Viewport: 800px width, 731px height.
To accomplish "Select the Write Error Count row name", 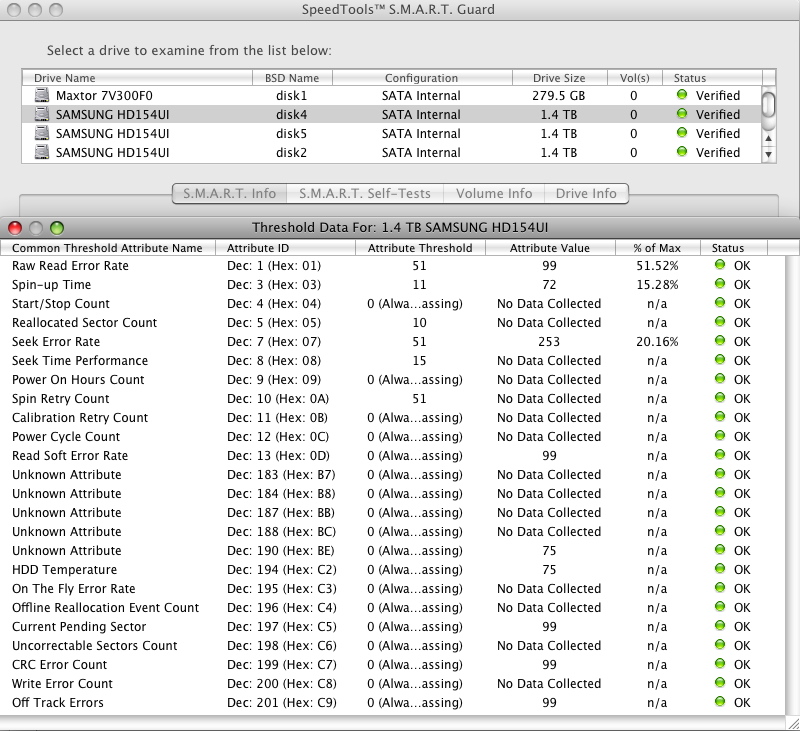I will pyautogui.click(x=62, y=684).
